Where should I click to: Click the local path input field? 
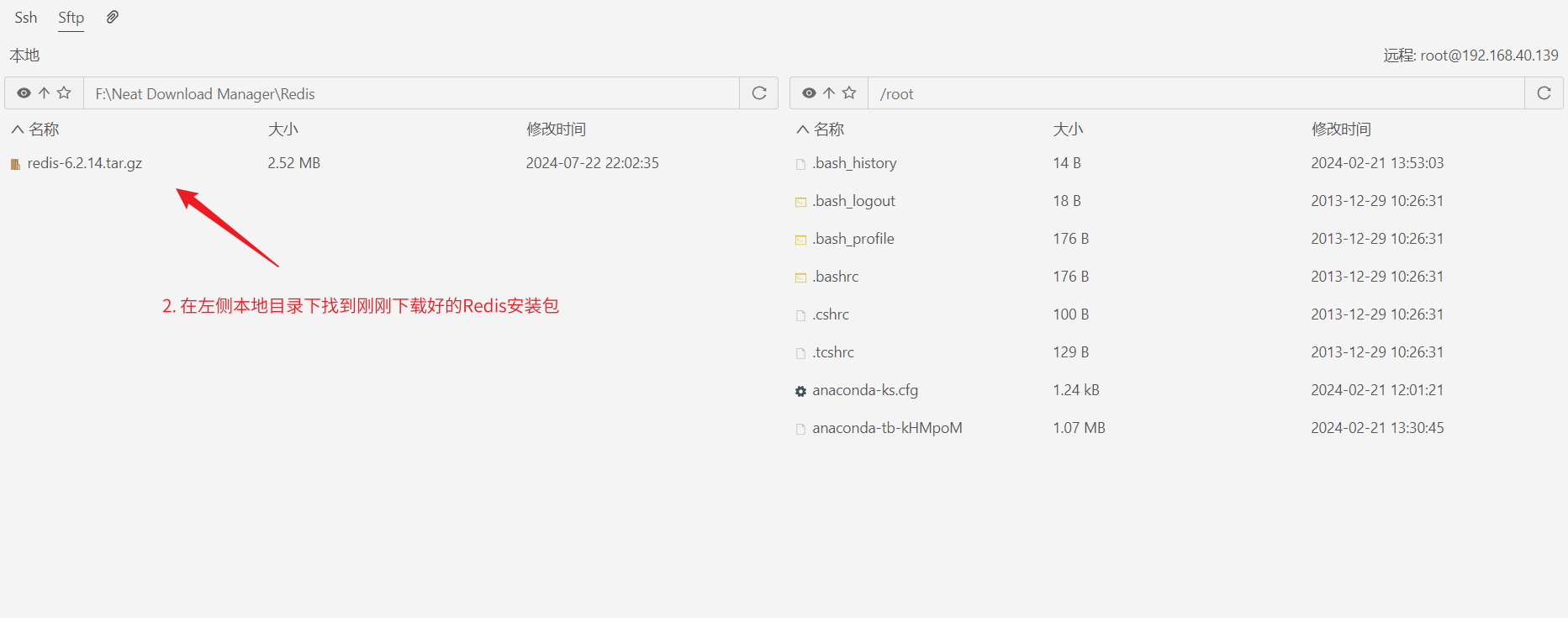[x=410, y=93]
